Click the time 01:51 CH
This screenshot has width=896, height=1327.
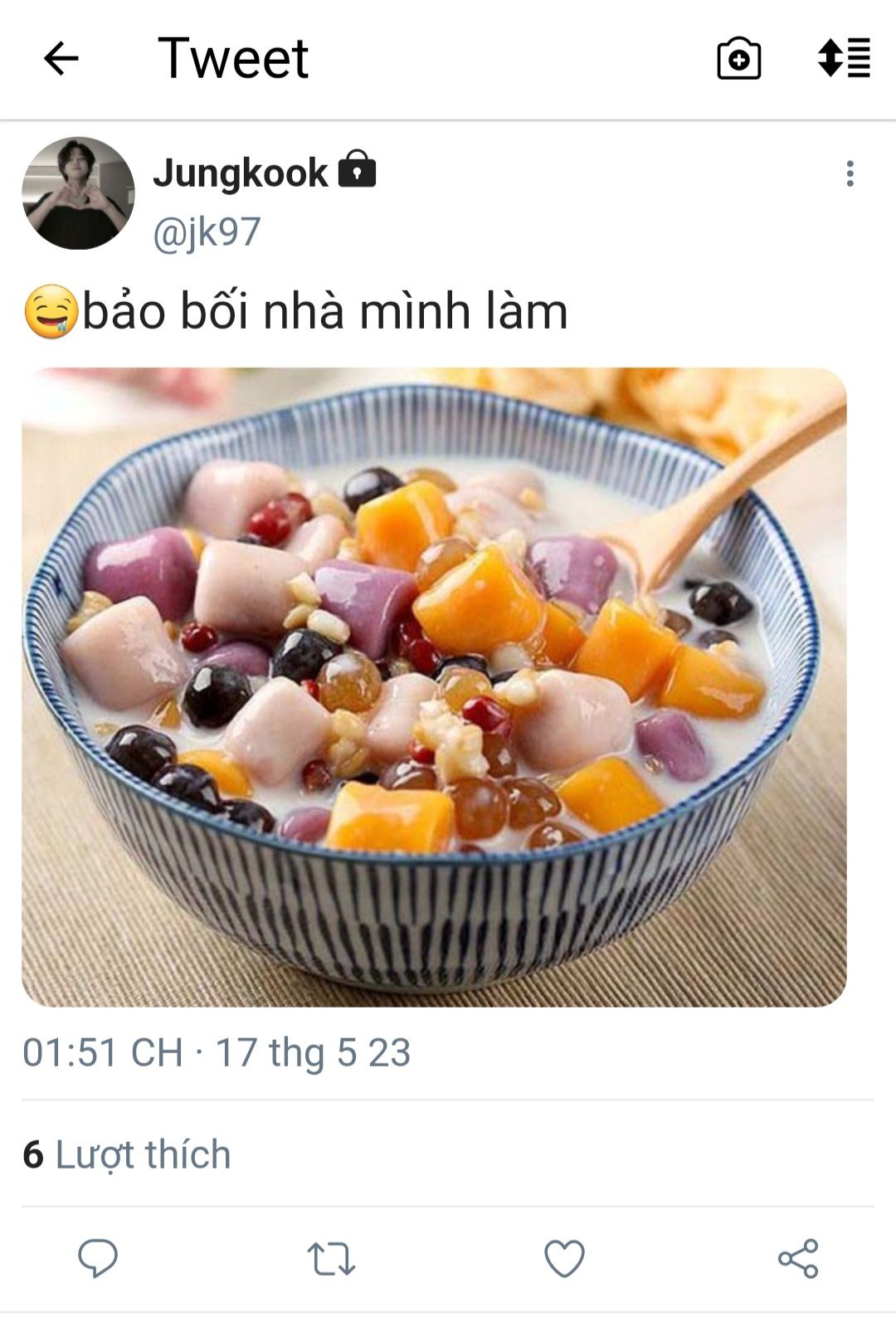pyautogui.click(x=103, y=1052)
